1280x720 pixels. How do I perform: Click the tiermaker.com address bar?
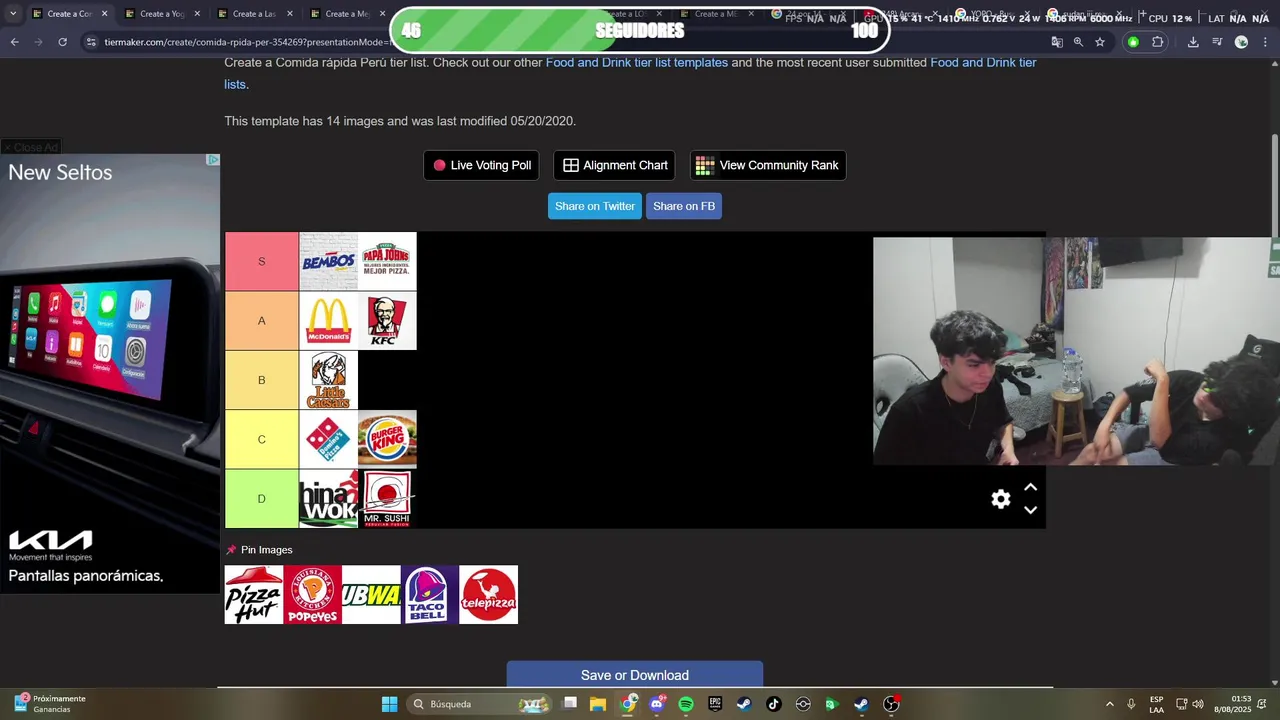click(x=245, y=42)
